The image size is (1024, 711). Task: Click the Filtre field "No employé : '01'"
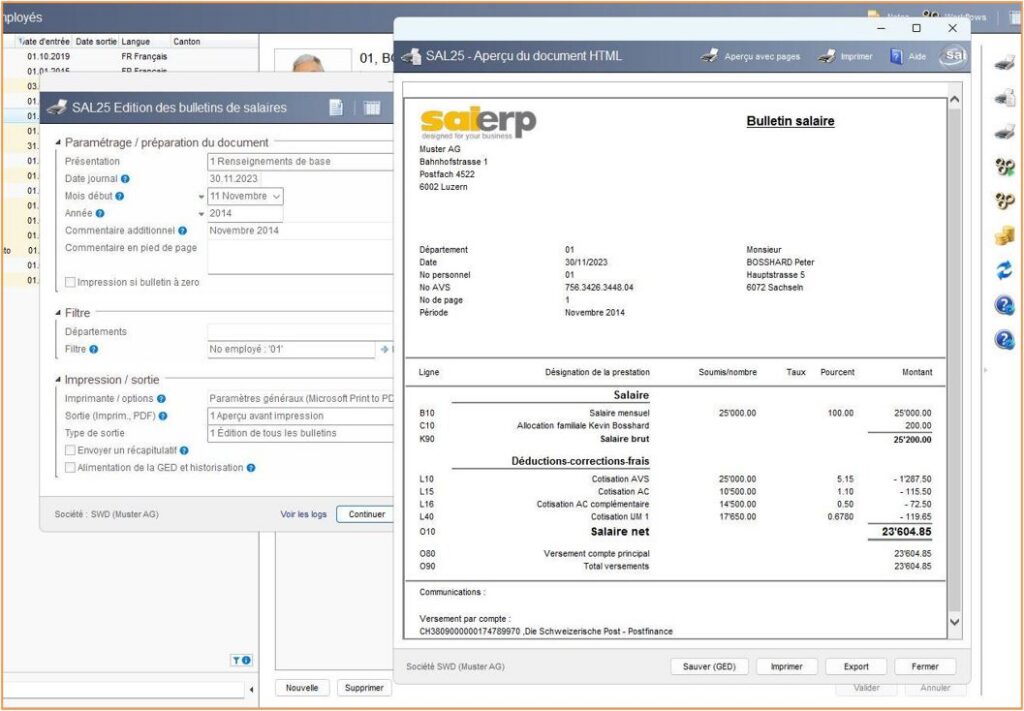(x=291, y=349)
